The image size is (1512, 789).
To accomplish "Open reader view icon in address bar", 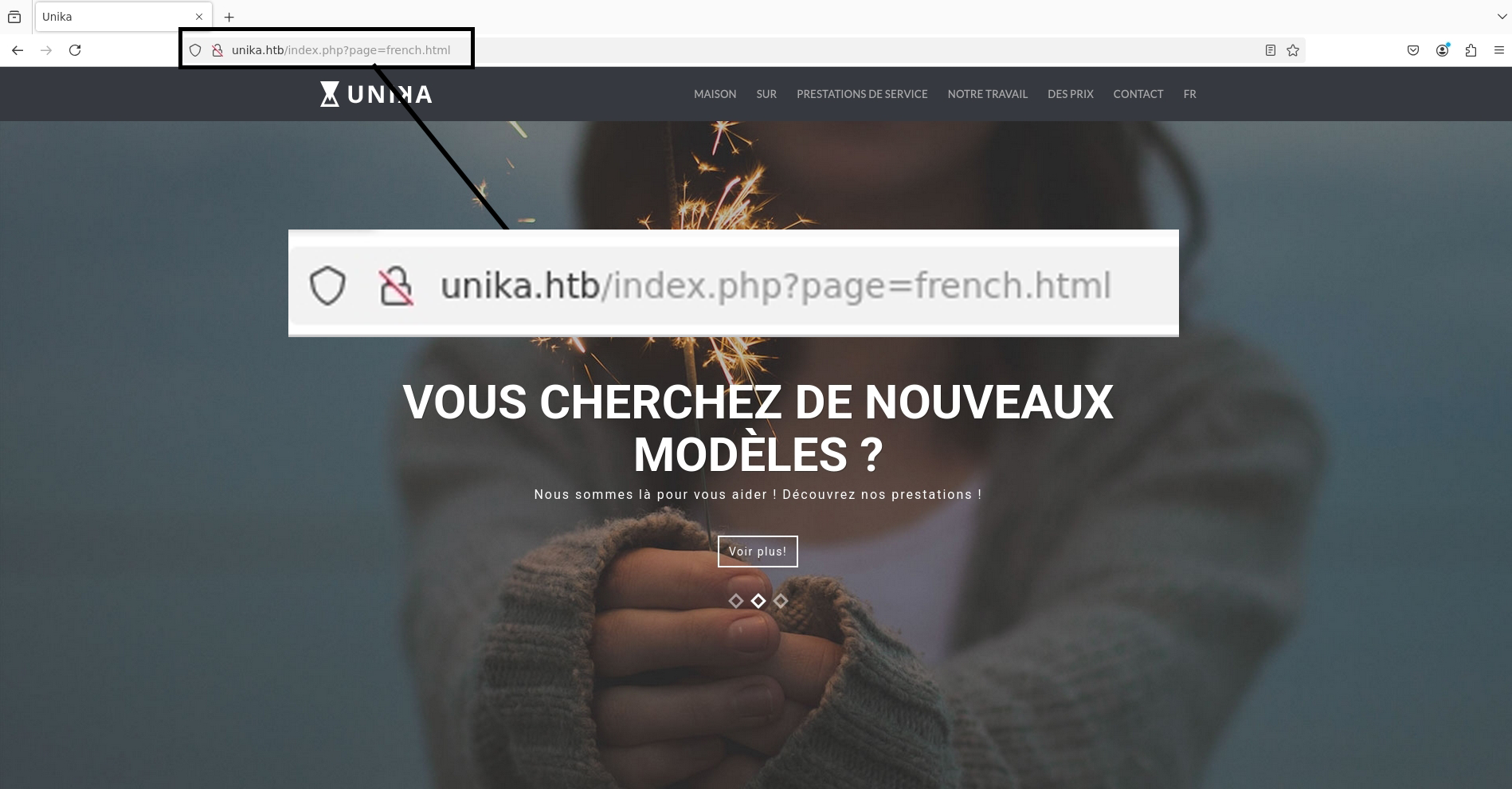I will [1271, 50].
